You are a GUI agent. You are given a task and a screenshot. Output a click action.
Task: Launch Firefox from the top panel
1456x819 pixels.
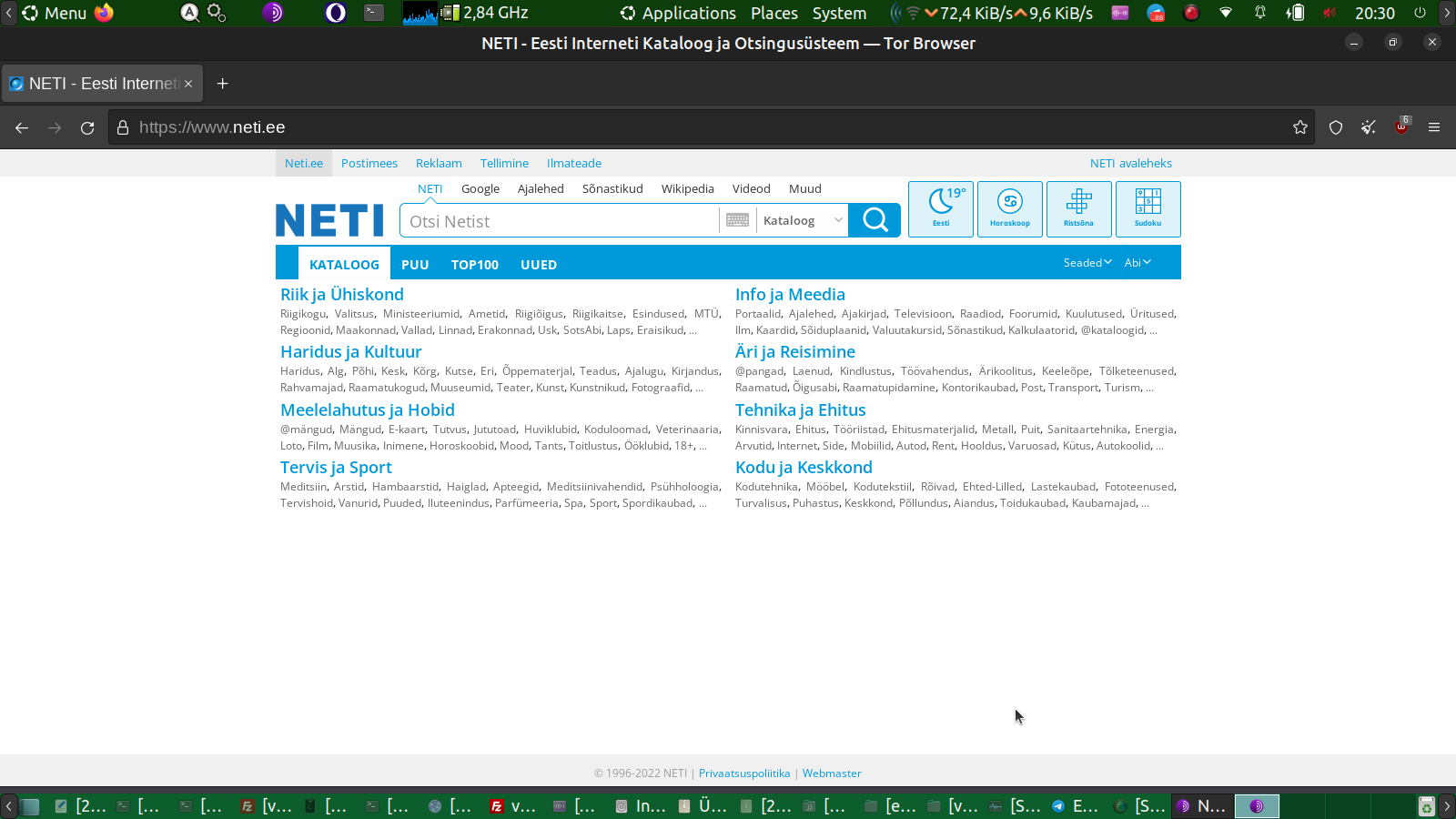point(105,13)
